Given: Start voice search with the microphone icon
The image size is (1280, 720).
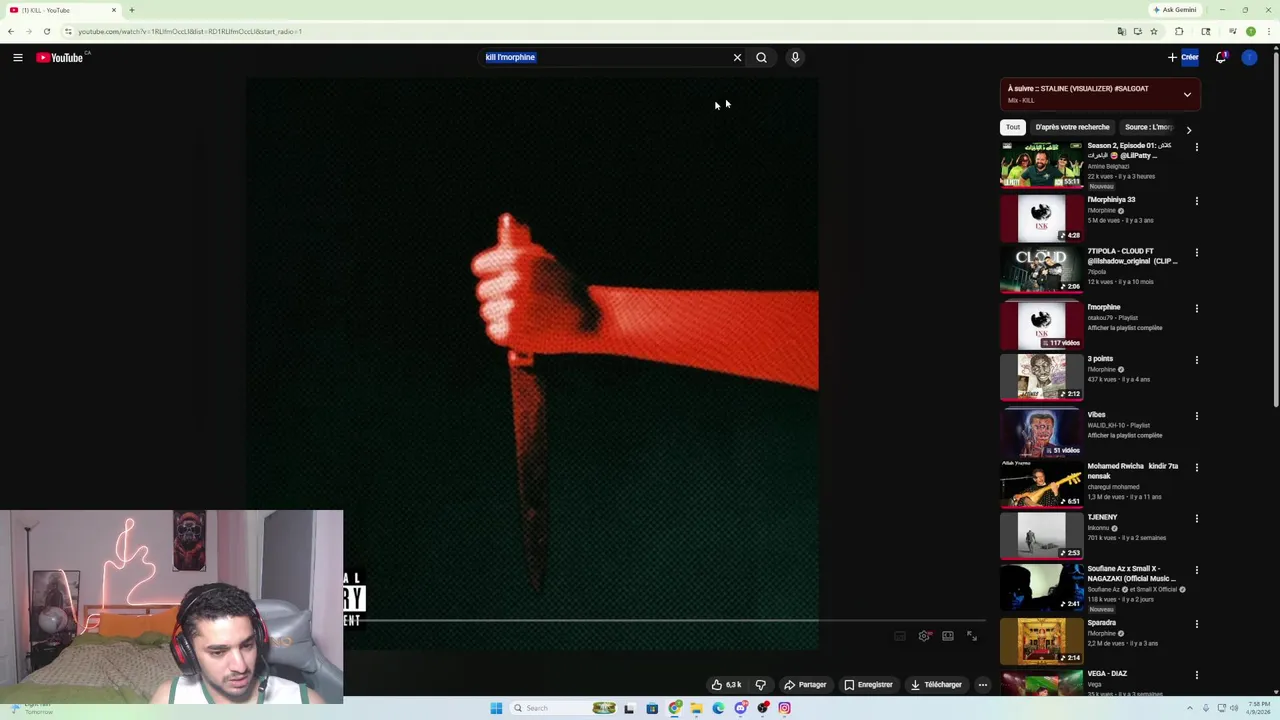Looking at the screenshot, I should pyautogui.click(x=795, y=58).
